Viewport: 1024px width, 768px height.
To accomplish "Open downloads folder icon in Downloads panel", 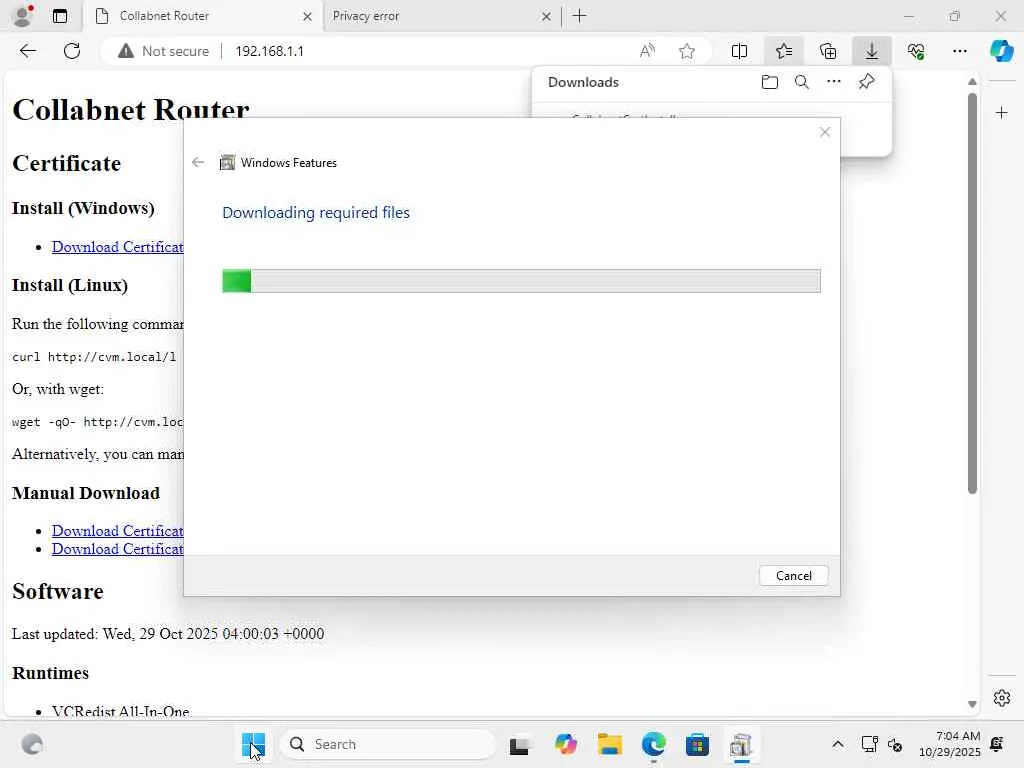I will 770,82.
